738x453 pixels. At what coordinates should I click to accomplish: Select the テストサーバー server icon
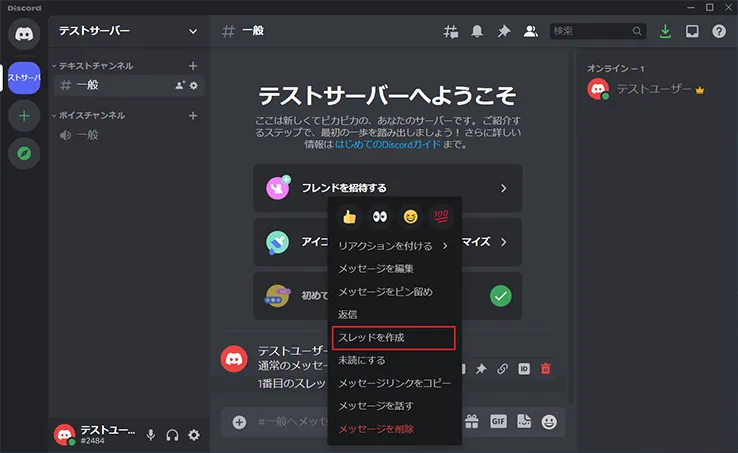pos(24,78)
